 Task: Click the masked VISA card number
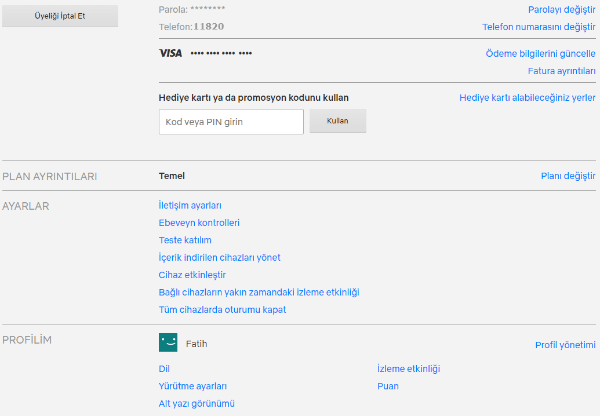tap(221, 53)
